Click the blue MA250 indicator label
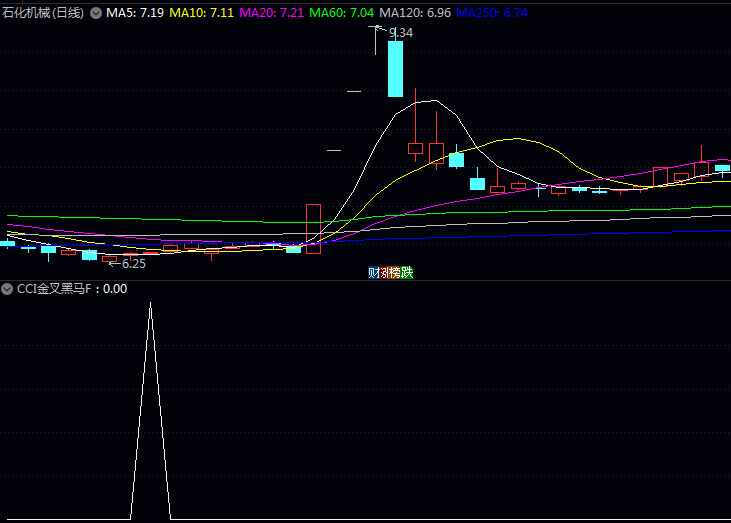The image size is (731, 523). (x=492, y=13)
